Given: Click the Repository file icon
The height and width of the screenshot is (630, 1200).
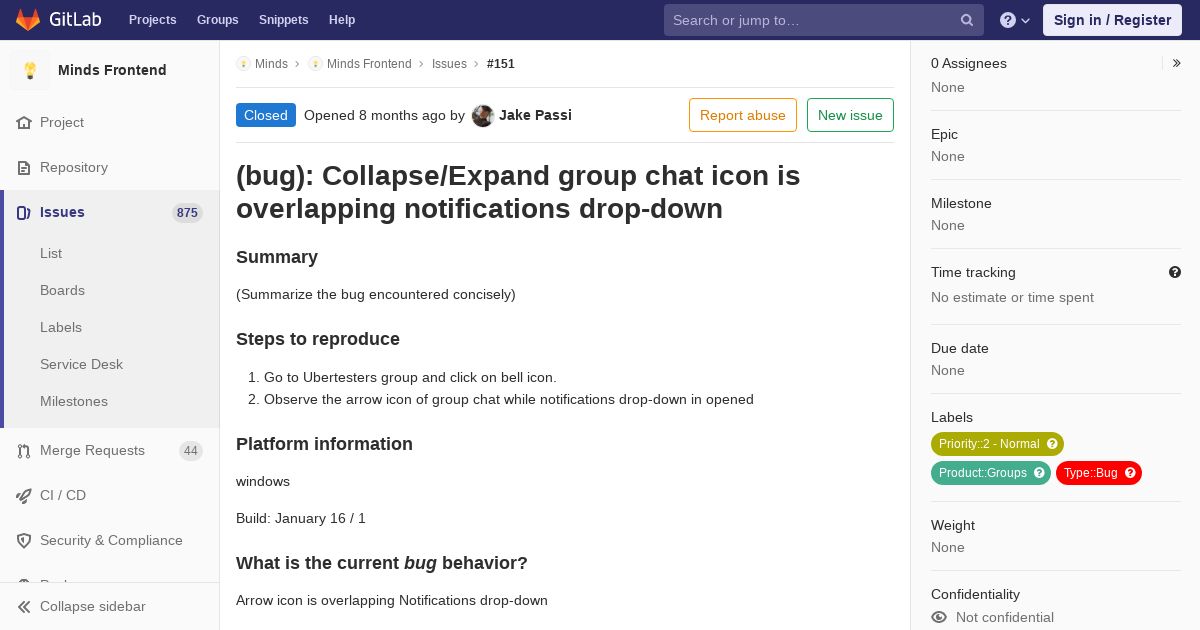Looking at the screenshot, I should pyautogui.click(x=24, y=167).
